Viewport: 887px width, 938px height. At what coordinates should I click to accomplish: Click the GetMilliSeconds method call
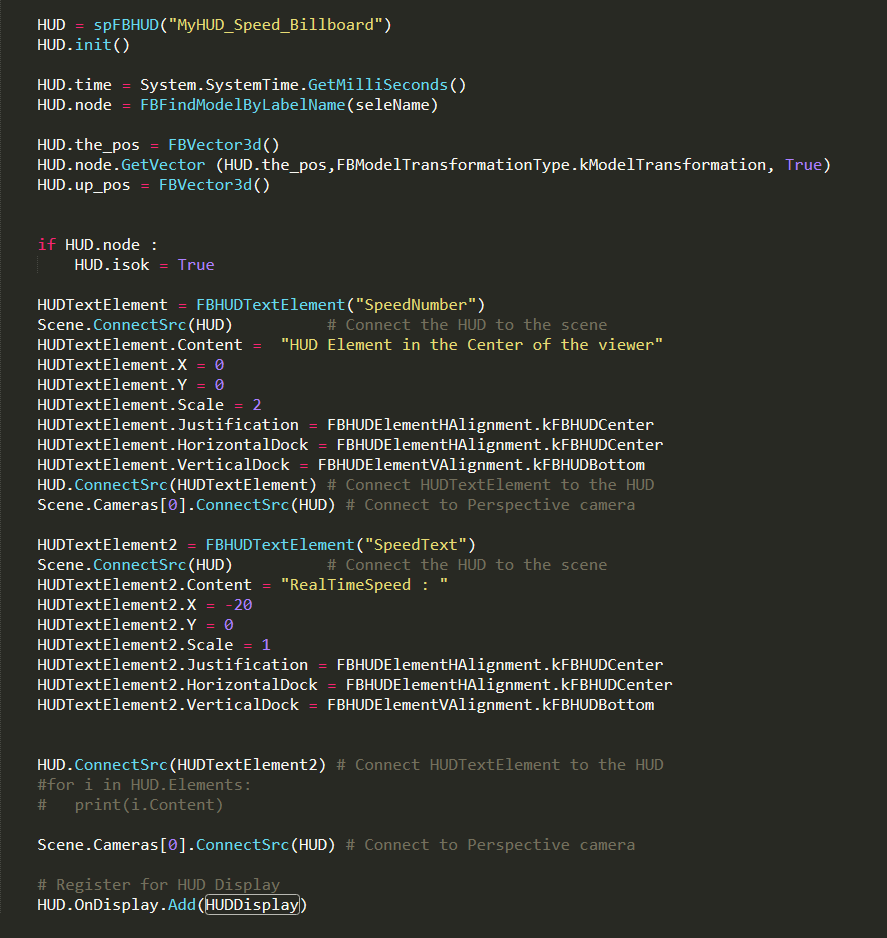[386, 85]
